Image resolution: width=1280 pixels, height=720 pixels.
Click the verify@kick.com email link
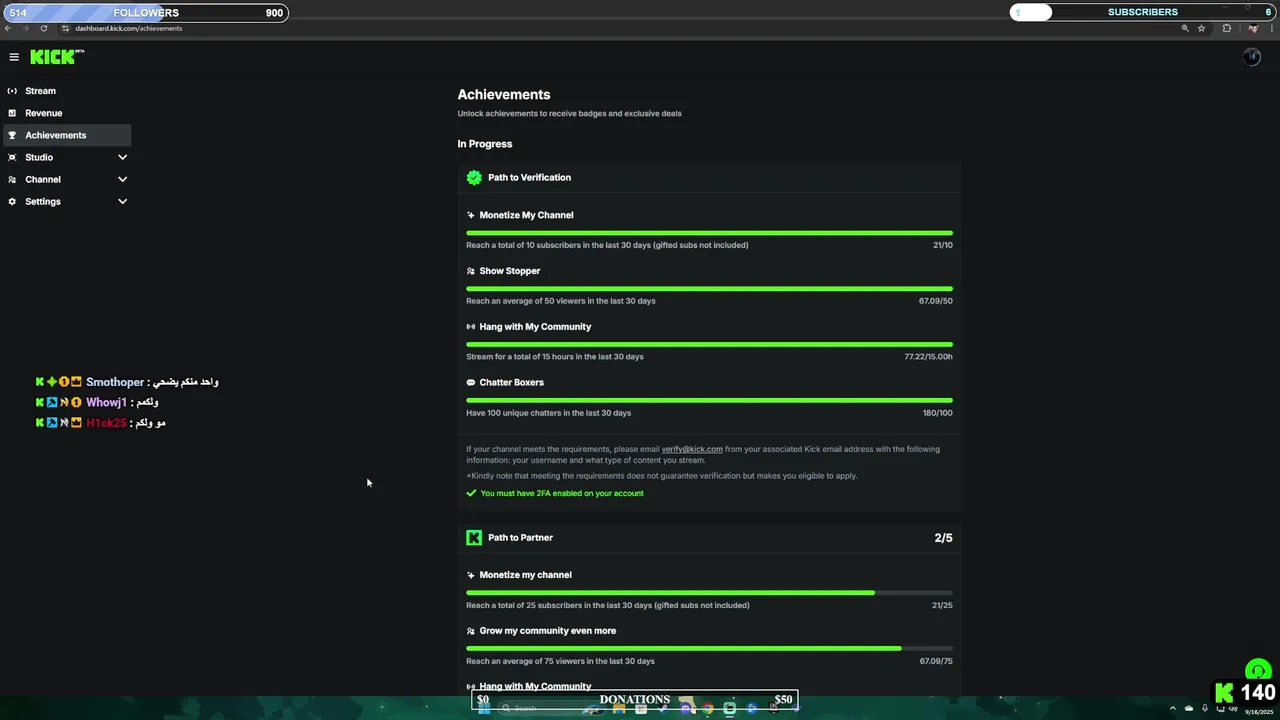[692, 449]
